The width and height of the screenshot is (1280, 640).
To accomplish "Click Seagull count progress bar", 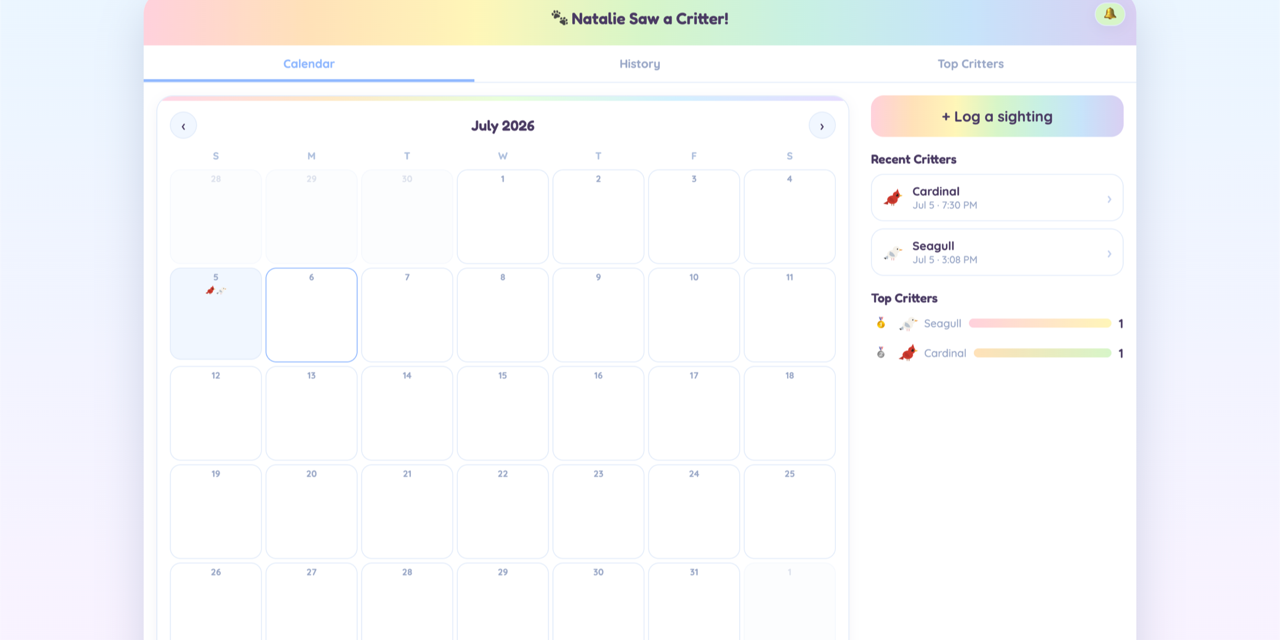I will coord(1040,324).
